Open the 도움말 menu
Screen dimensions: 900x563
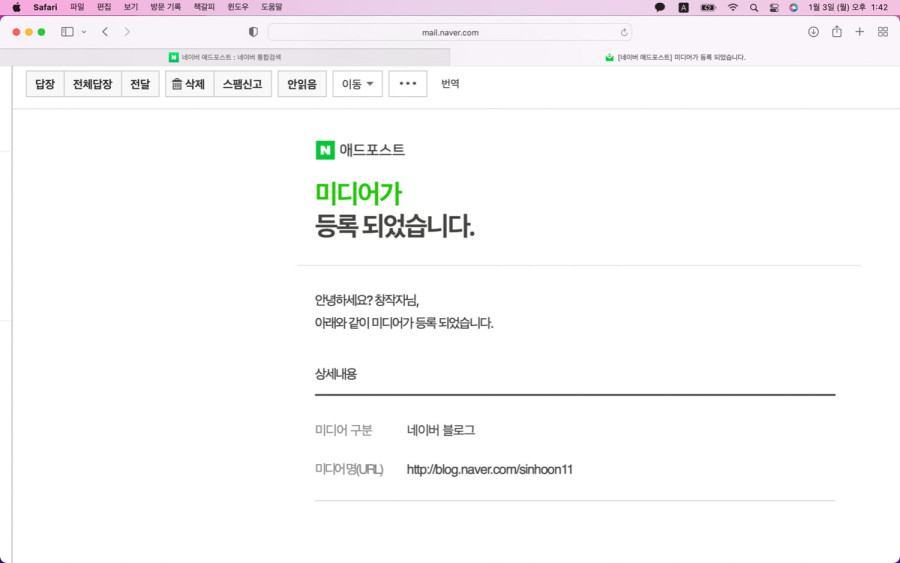tap(271, 7)
